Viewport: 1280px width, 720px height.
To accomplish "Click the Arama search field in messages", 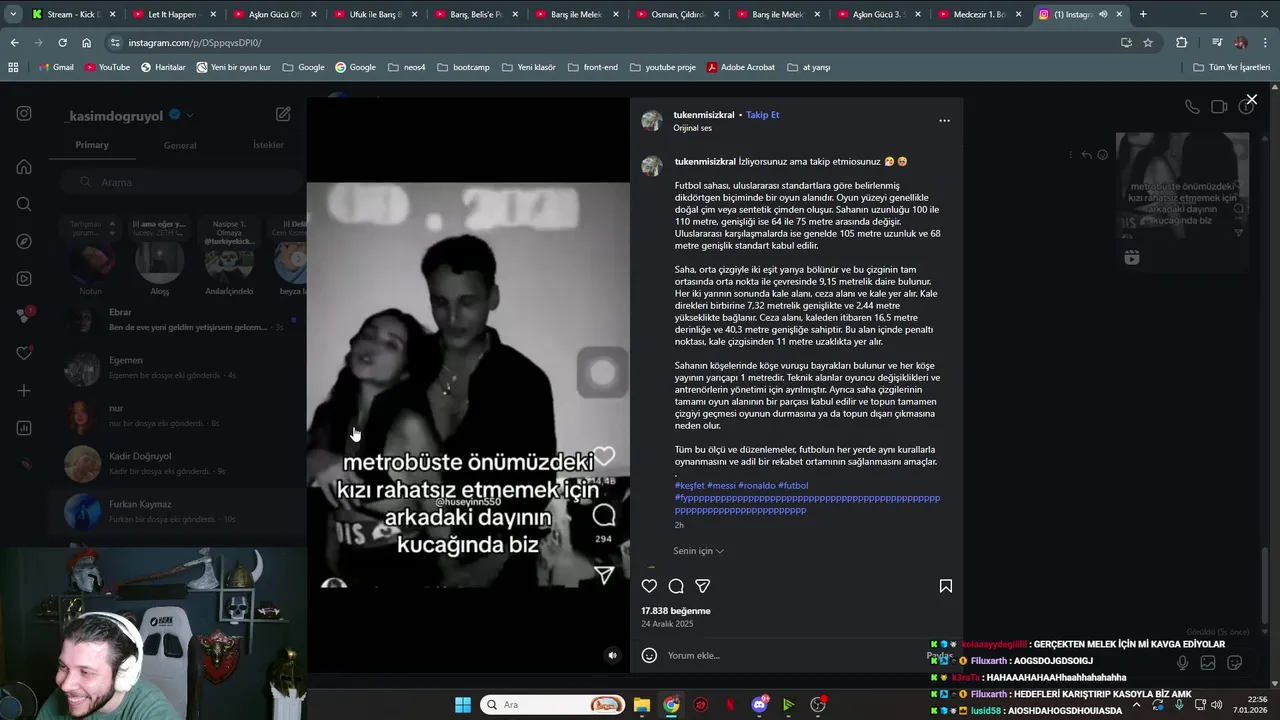I will click(x=180, y=182).
